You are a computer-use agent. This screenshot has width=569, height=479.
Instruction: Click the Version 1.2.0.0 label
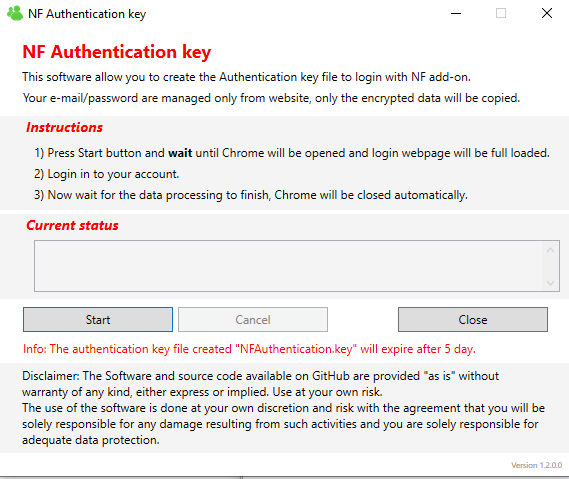[536, 465]
